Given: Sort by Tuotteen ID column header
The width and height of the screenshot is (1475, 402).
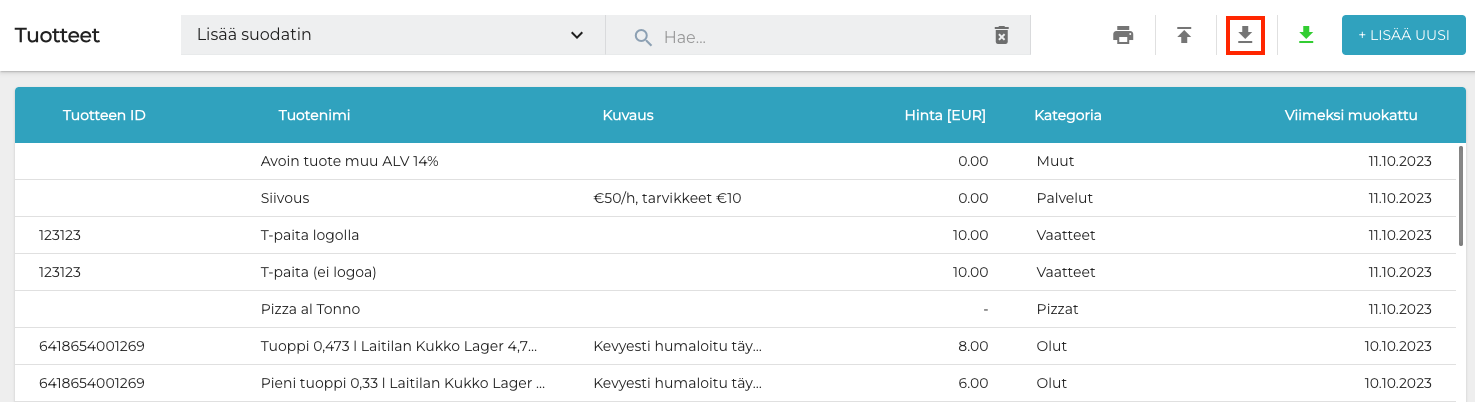Looking at the screenshot, I should pos(104,115).
